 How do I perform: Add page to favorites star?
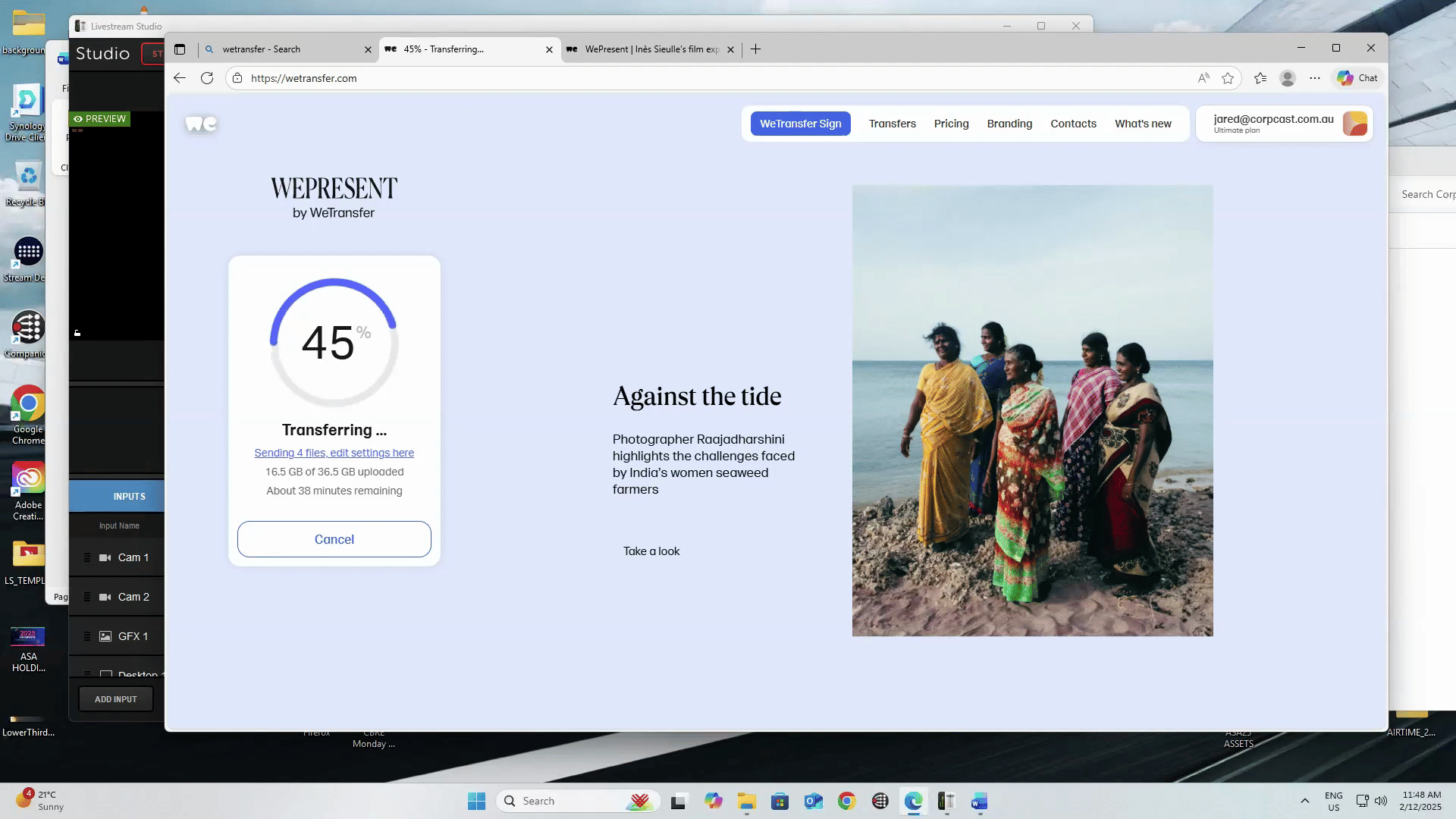coord(1228,78)
